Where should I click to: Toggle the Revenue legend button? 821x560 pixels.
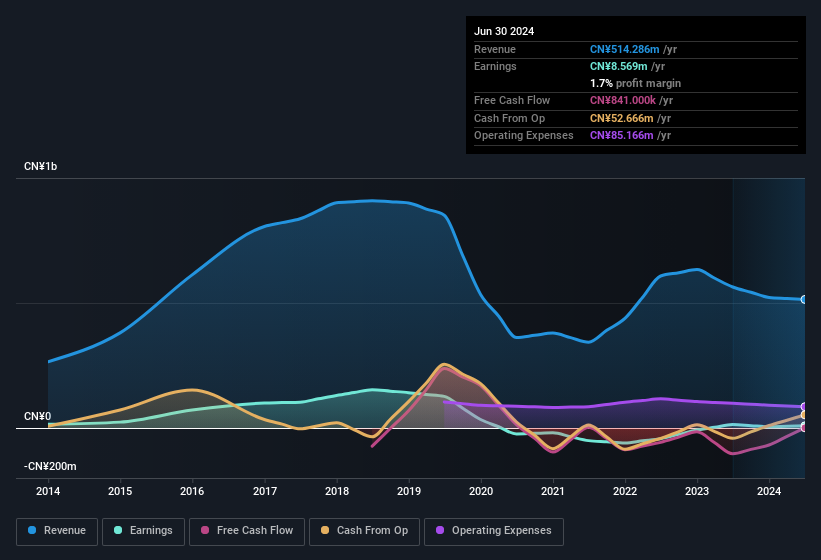pyautogui.click(x=57, y=531)
